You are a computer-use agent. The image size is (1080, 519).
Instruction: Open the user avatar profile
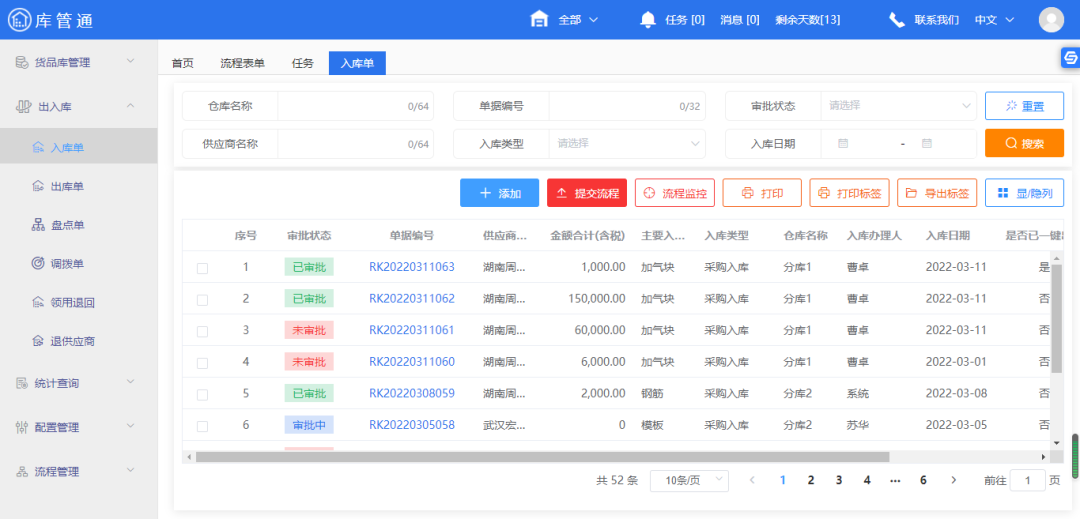click(1051, 19)
